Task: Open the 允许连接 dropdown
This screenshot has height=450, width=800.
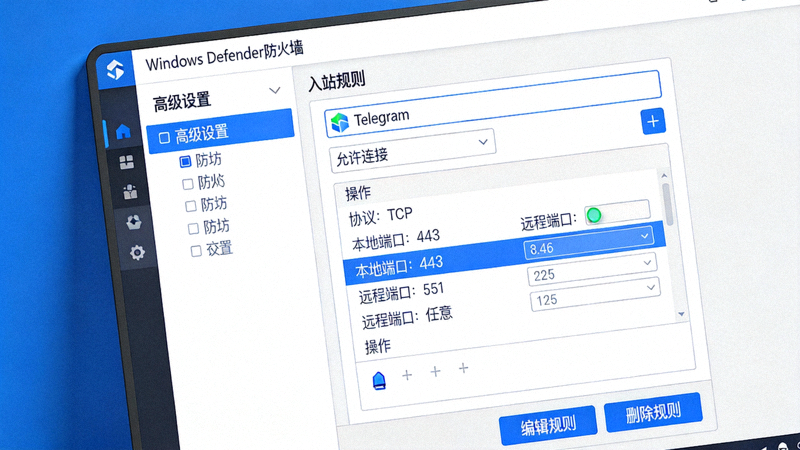Action: [413, 149]
